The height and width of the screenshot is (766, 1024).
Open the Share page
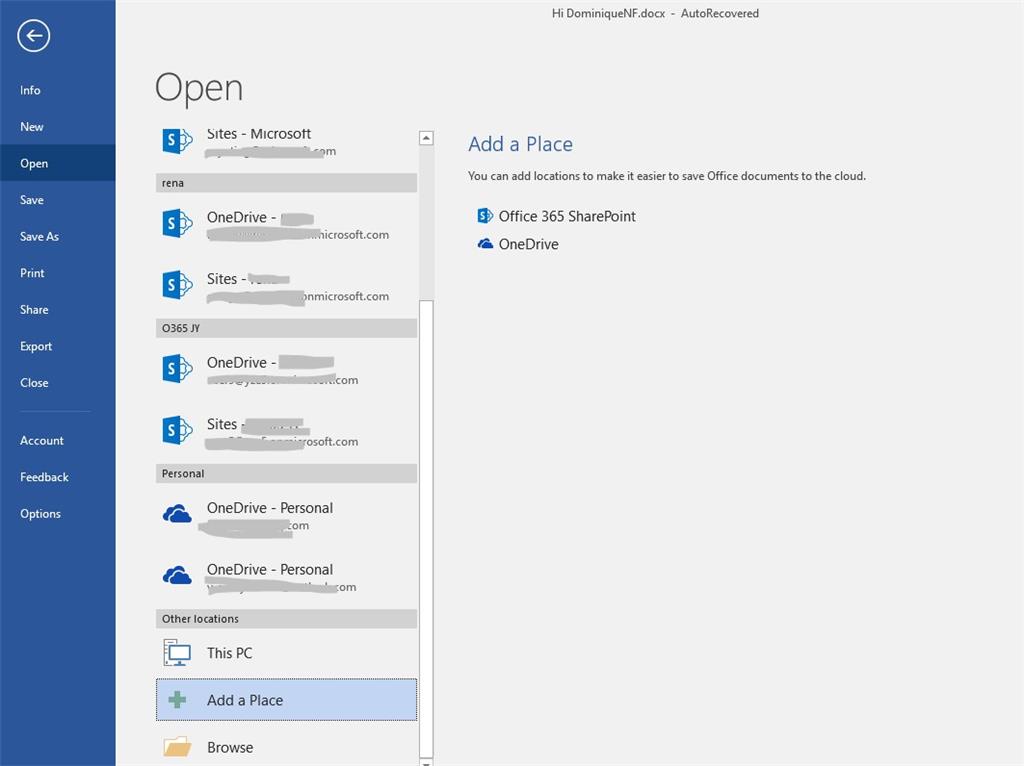pos(34,310)
